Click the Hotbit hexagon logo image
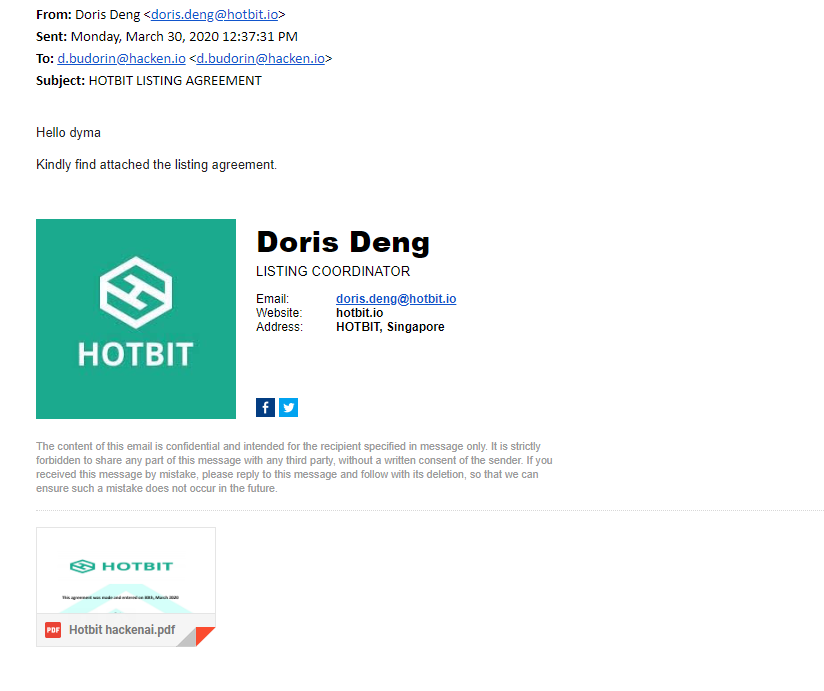 pos(136,293)
